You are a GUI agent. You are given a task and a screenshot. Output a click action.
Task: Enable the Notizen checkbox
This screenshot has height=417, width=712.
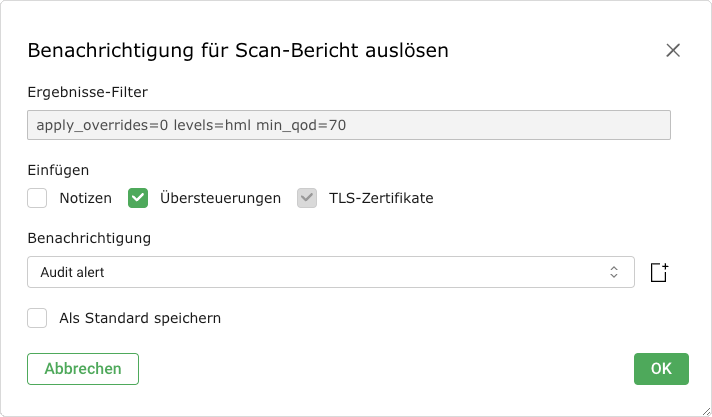(x=38, y=198)
